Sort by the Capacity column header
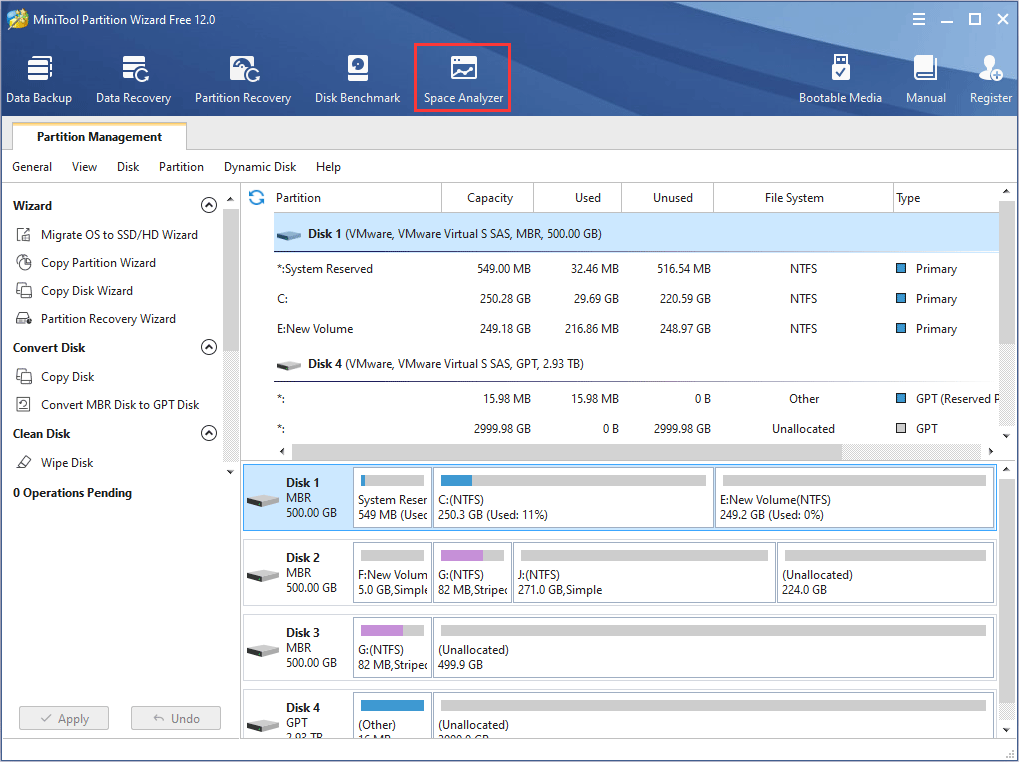1019x762 pixels. tap(487, 197)
